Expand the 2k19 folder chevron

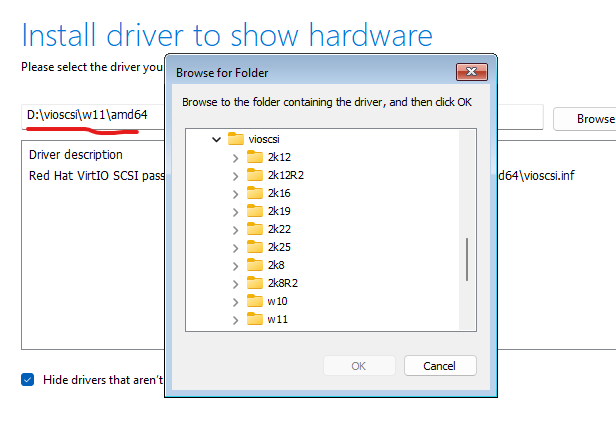[235, 211]
